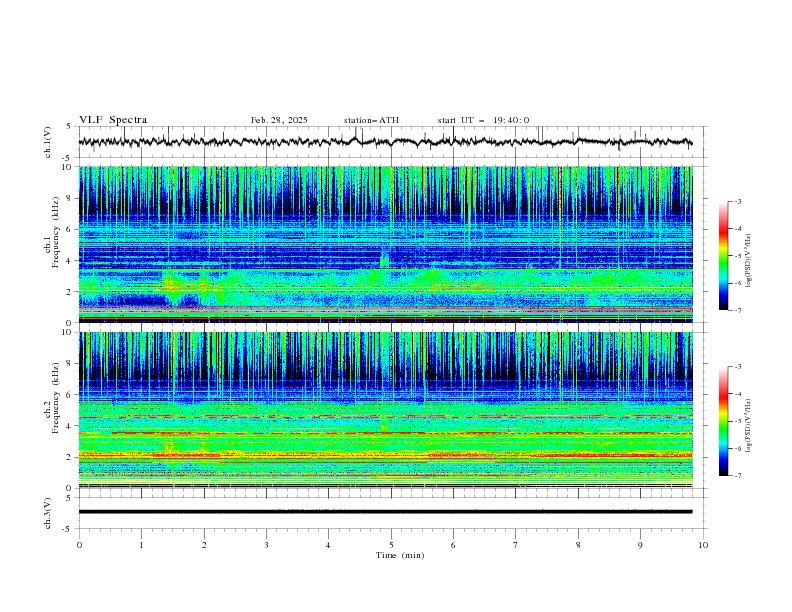Click the ch.1 voltage waveform trace
The image size is (792, 612).
coord(385,142)
